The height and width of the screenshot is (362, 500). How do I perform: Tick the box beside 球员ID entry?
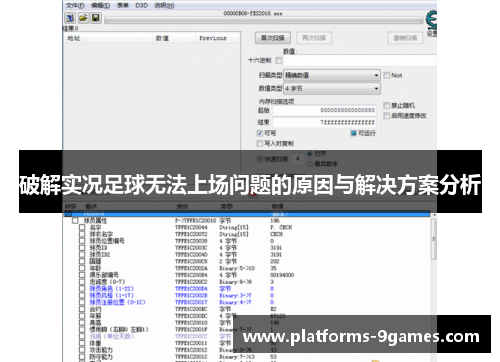click(x=82, y=248)
